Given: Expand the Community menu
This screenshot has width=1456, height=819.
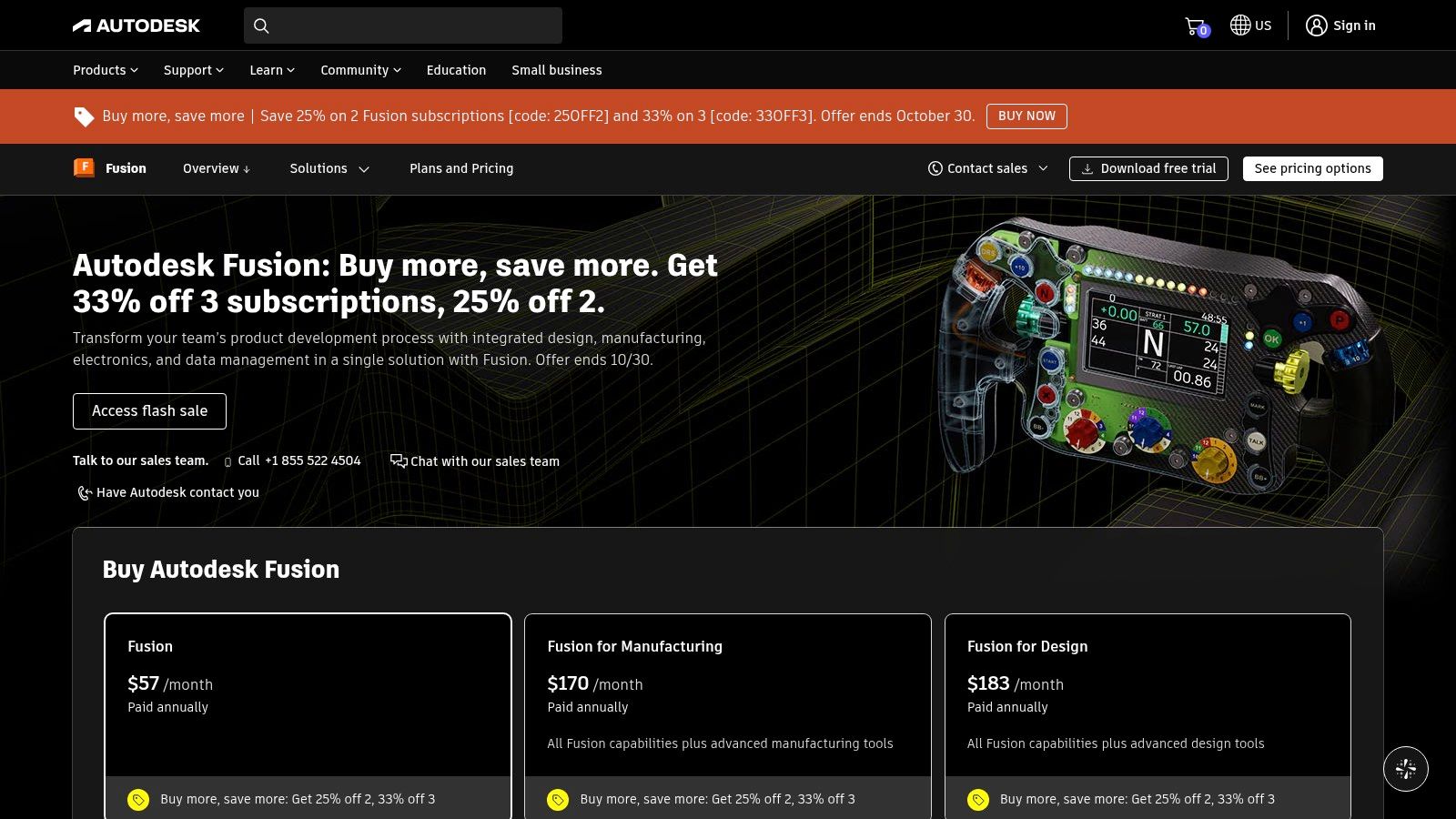Looking at the screenshot, I should [360, 70].
